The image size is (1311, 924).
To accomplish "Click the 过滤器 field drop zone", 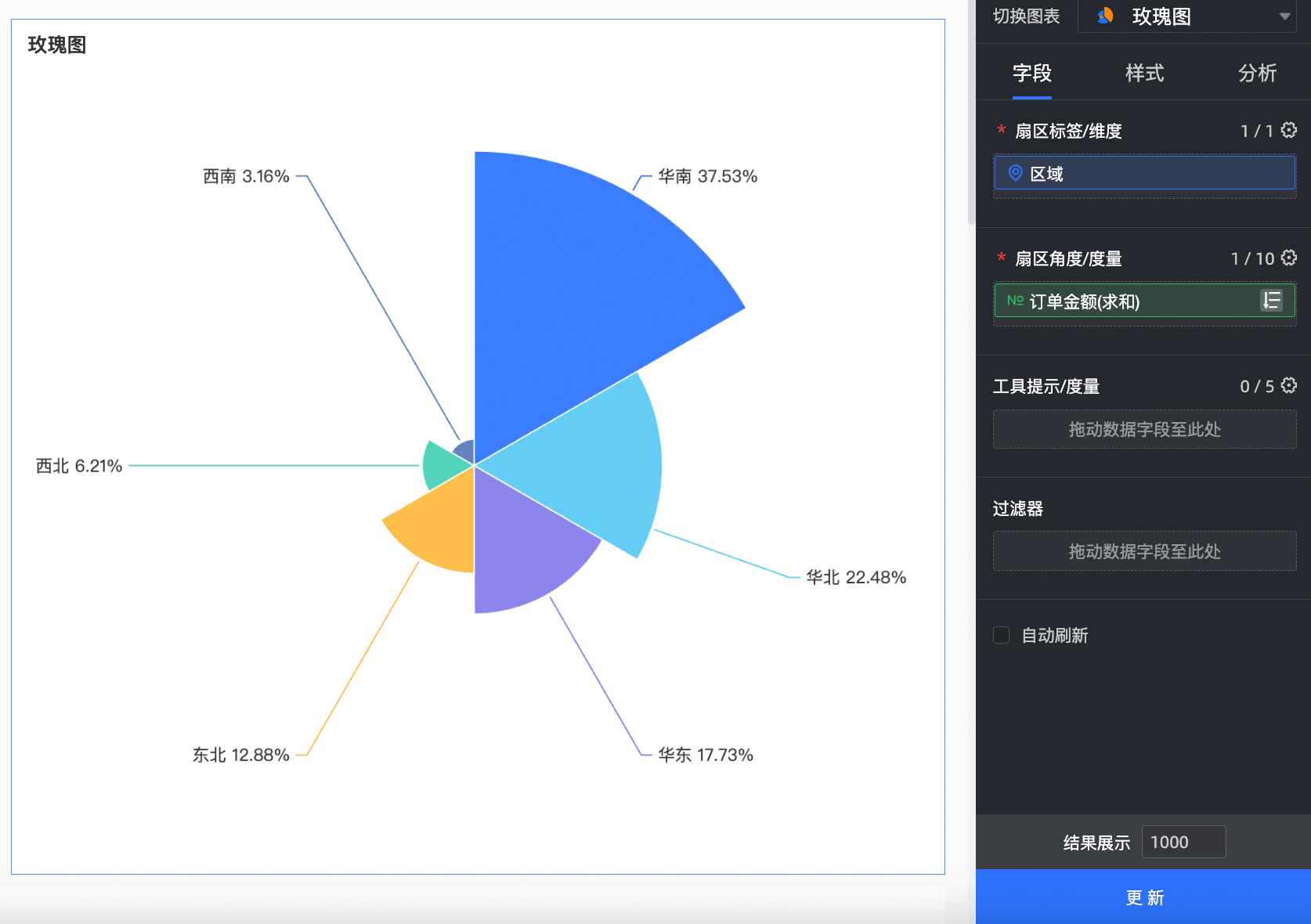I will tap(1144, 551).
